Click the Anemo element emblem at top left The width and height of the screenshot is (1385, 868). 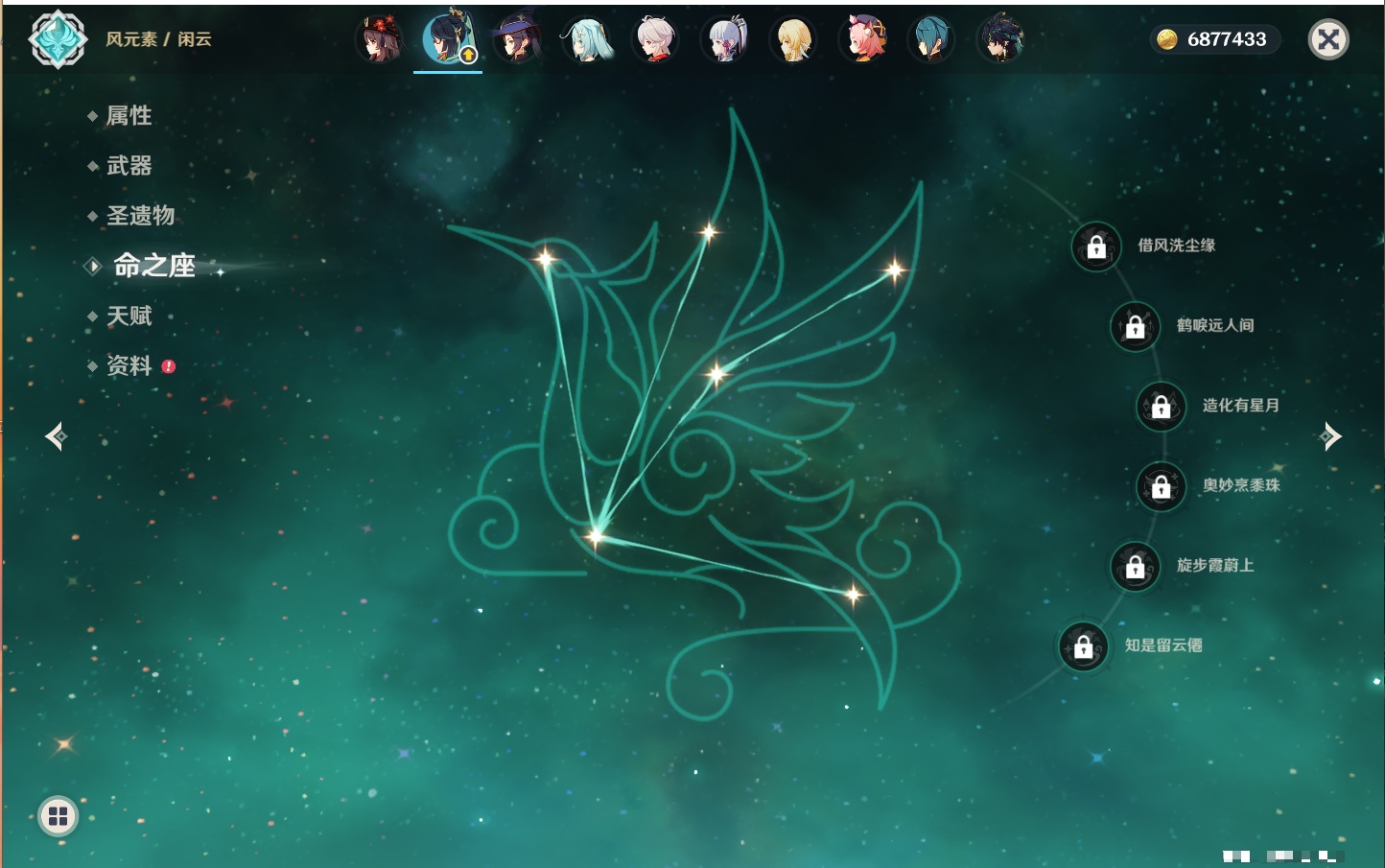pyautogui.click(x=58, y=39)
